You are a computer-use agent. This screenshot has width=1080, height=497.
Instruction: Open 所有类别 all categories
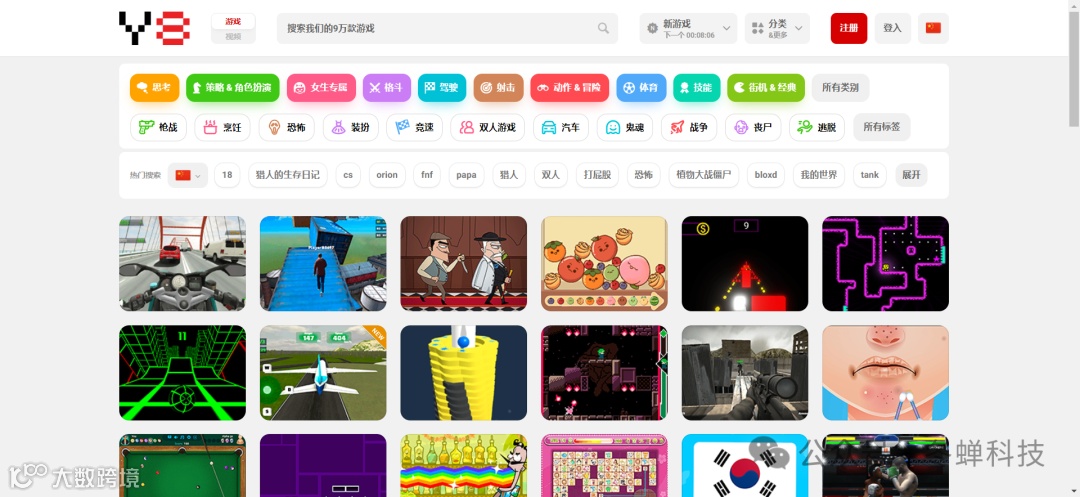coord(840,88)
